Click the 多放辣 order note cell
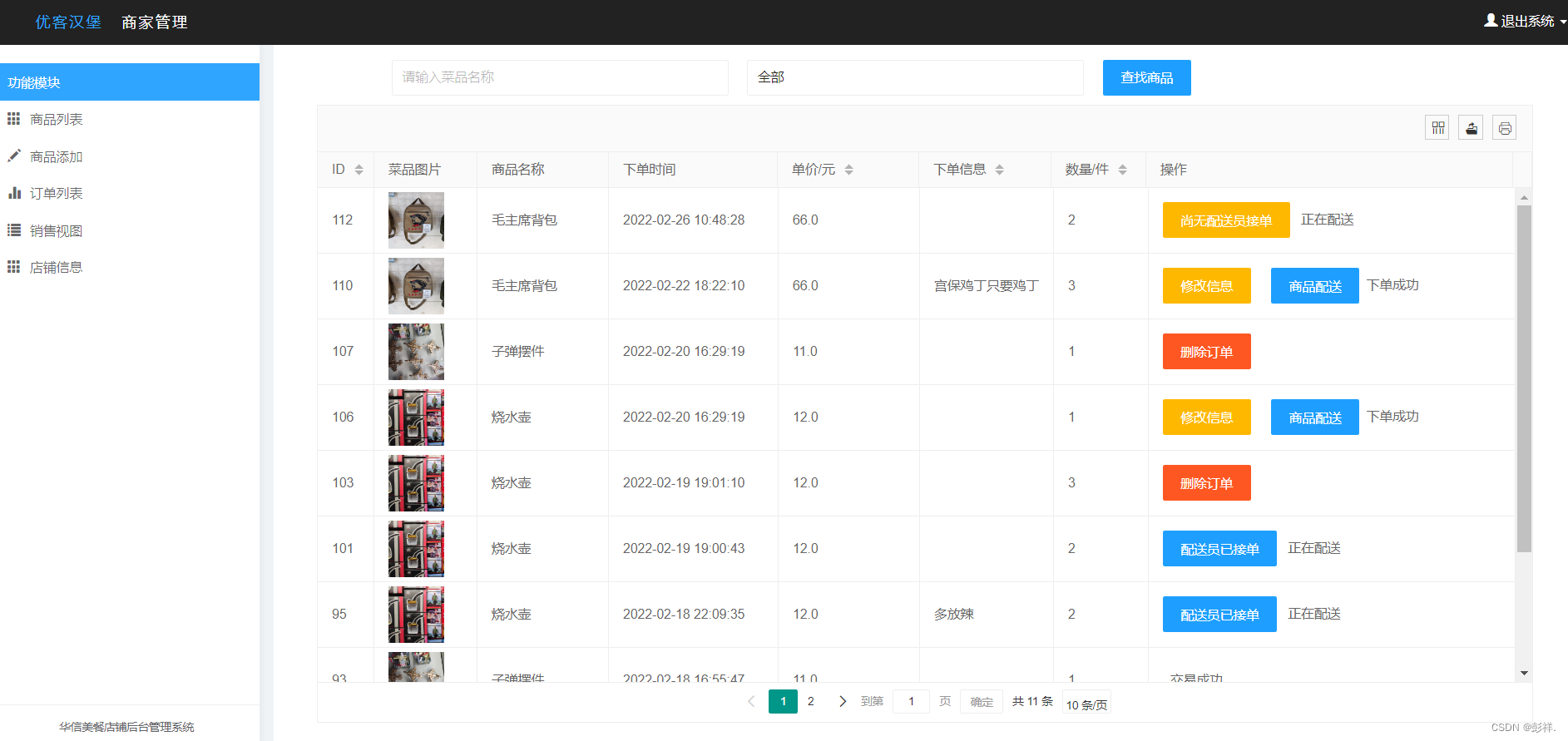The width and height of the screenshot is (1568, 741). coord(954,614)
